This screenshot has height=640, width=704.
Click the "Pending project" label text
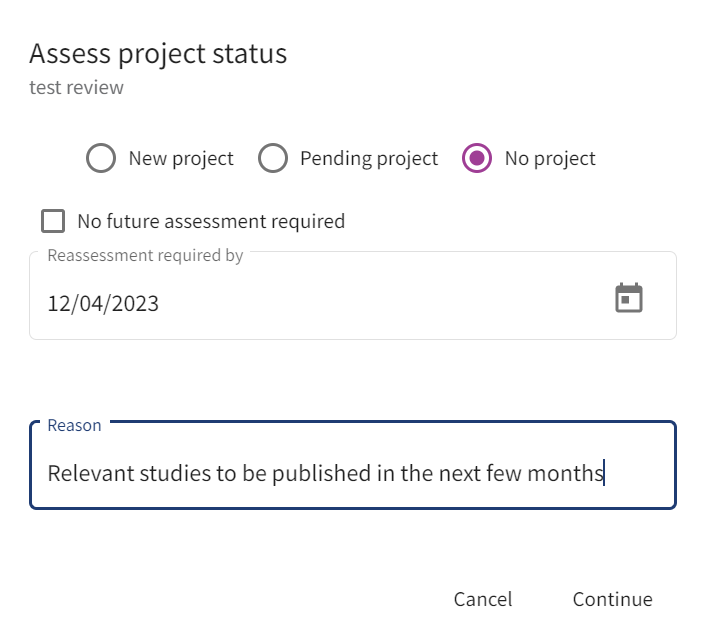click(369, 159)
